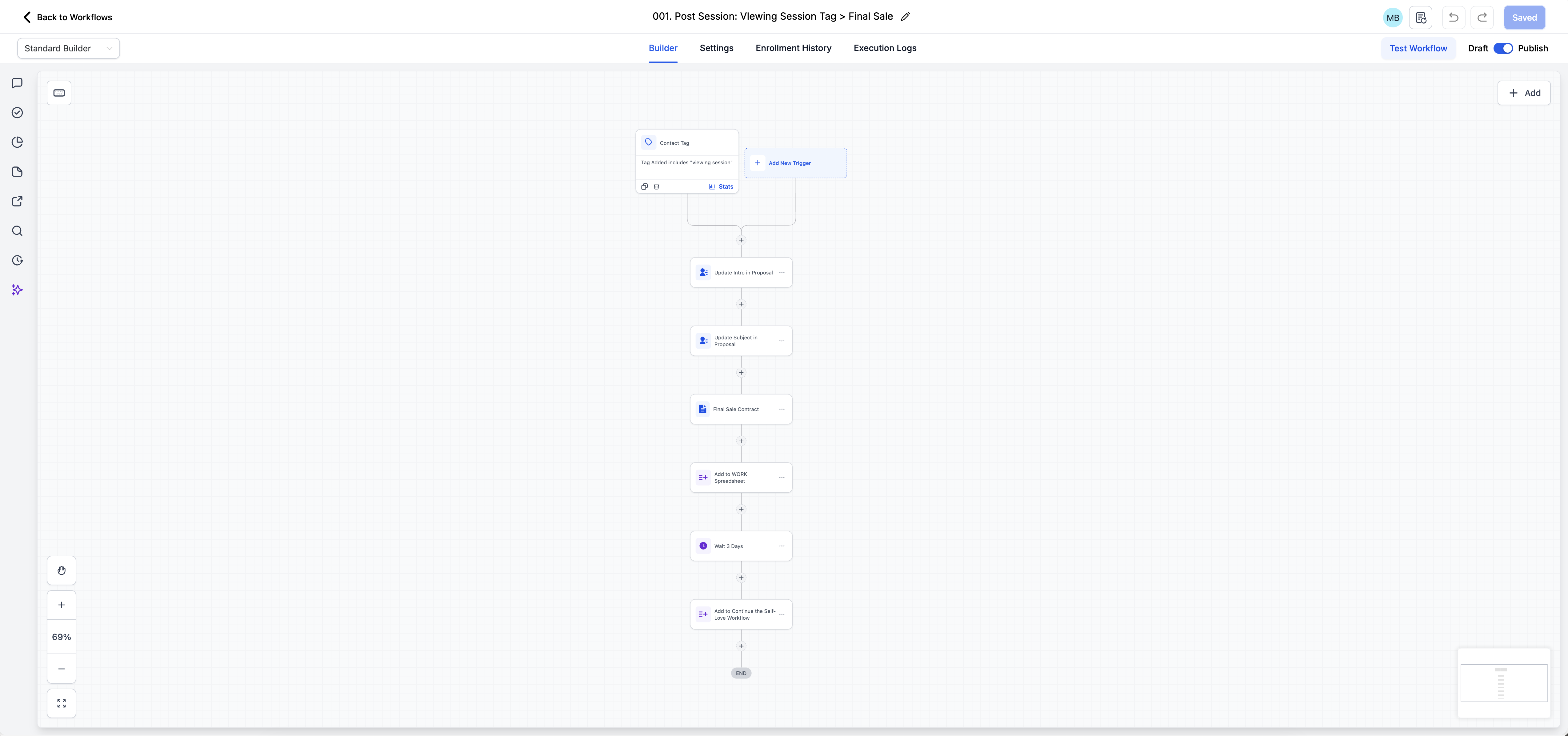The height and width of the screenshot is (736, 1568).
Task: Add step above Update Intro in Proposal
Action: coord(741,241)
